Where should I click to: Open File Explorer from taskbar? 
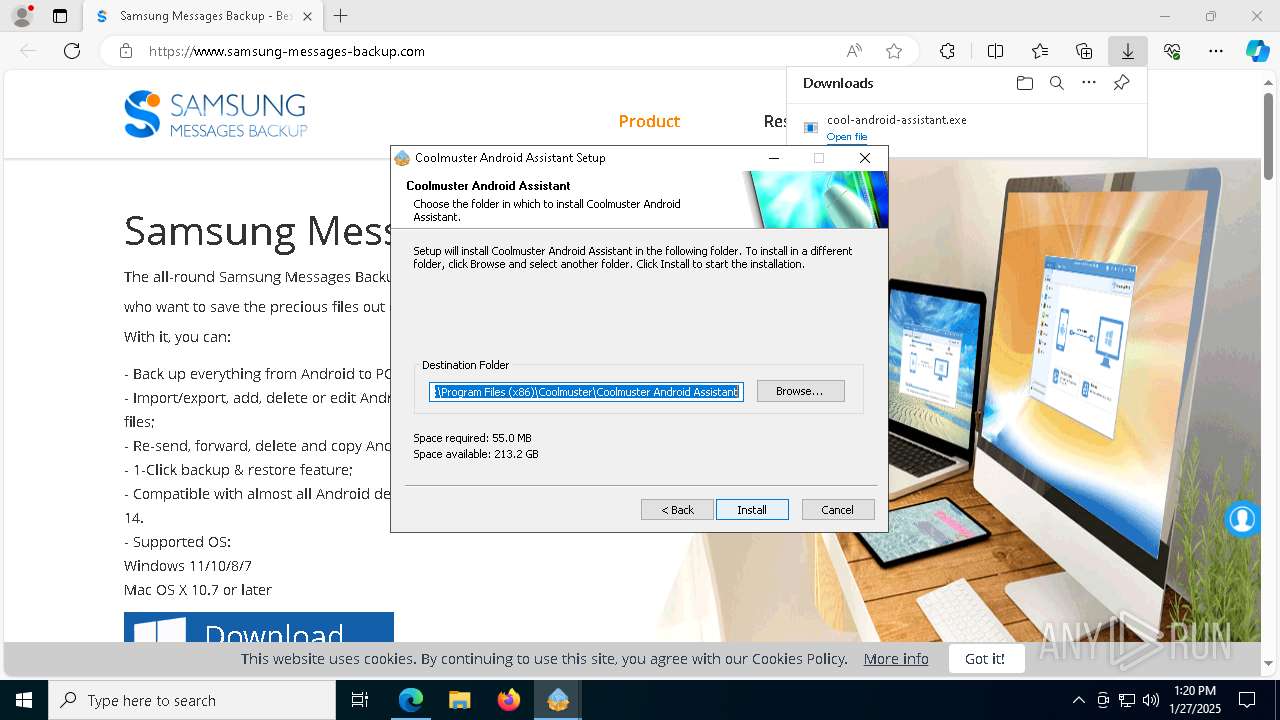pyautogui.click(x=459, y=700)
